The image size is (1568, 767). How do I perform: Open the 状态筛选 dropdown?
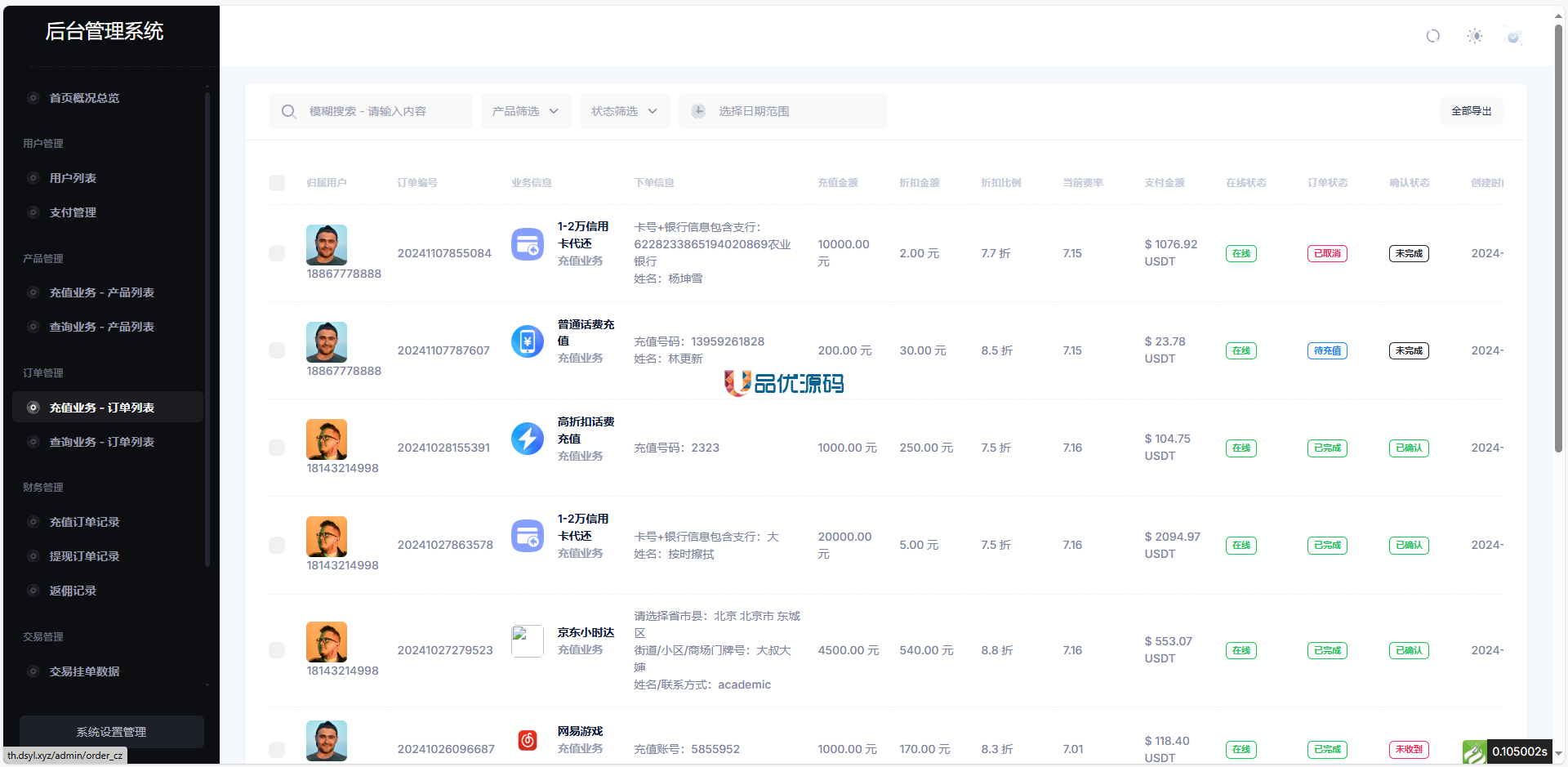[625, 111]
